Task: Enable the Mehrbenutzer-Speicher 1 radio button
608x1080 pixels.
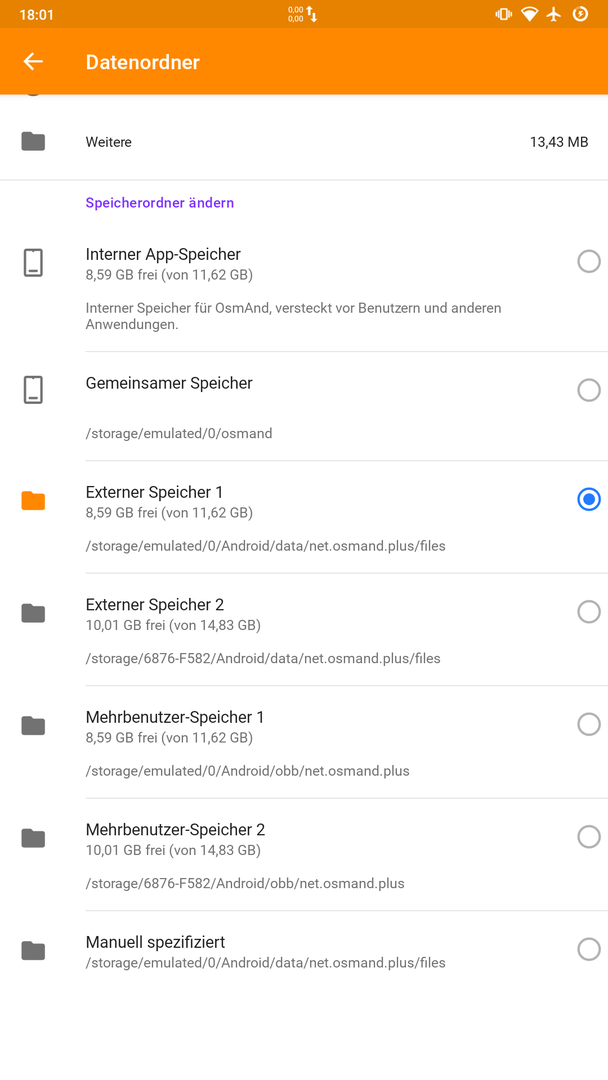Action: (589, 724)
